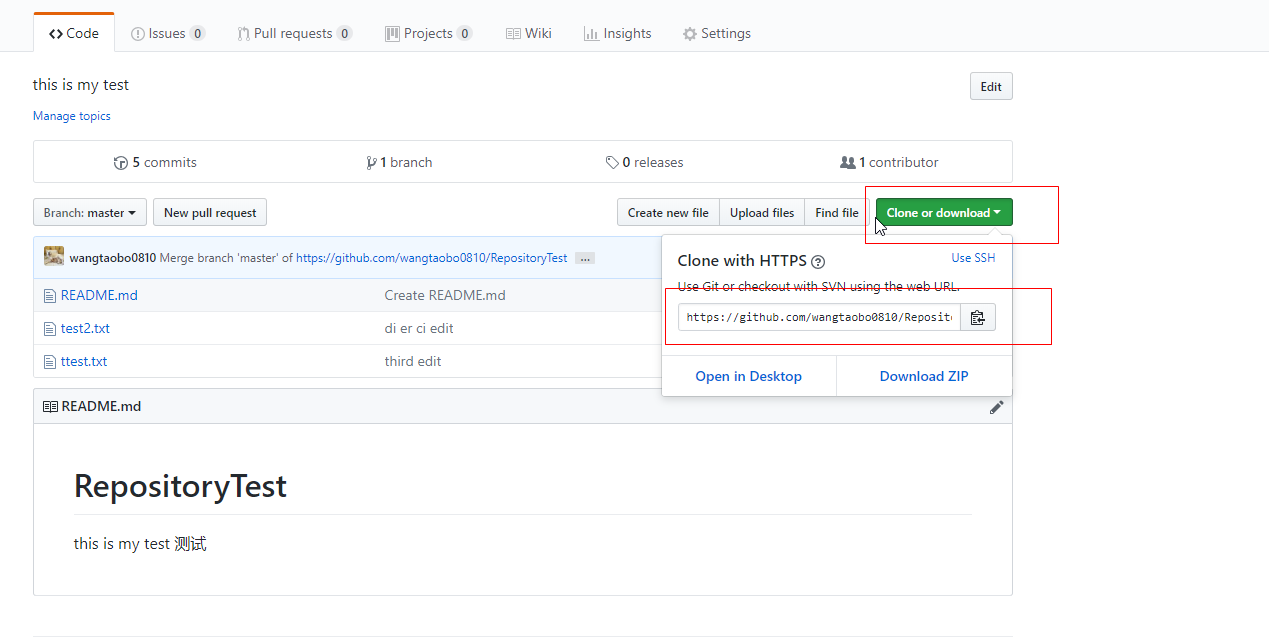The width and height of the screenshot is (1269, 640).
Task: Copy clone URL to clipboard
Action: pyautogui.click(x=978, y=318)
